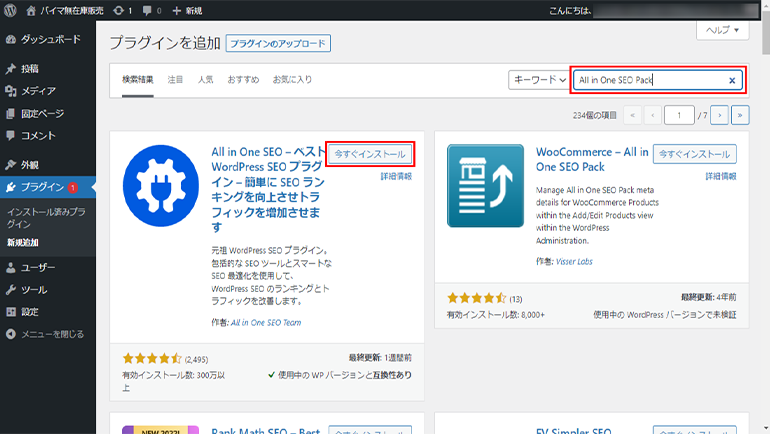
Task: Open 設定 (Settings) in the sidebar
Action: [48, 312]
